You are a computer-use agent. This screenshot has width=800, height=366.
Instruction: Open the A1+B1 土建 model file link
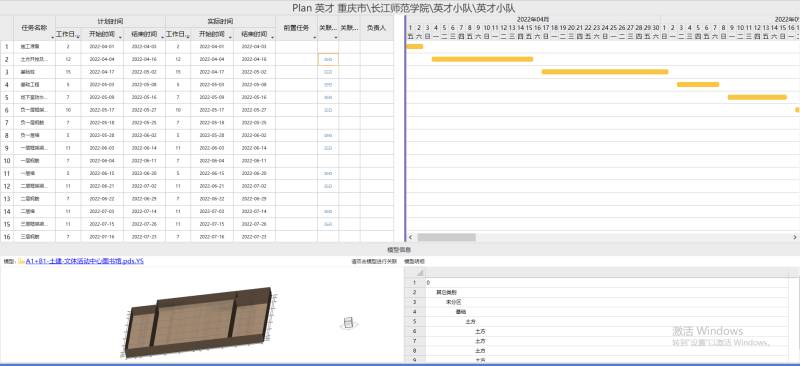click(x=85, y=261)
